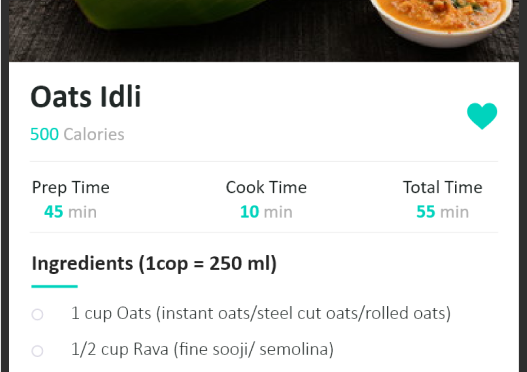This screenshot has height=372, width=527.
Task: Select the Oats Idli recipe title
Action: click(x=86, y=97)
